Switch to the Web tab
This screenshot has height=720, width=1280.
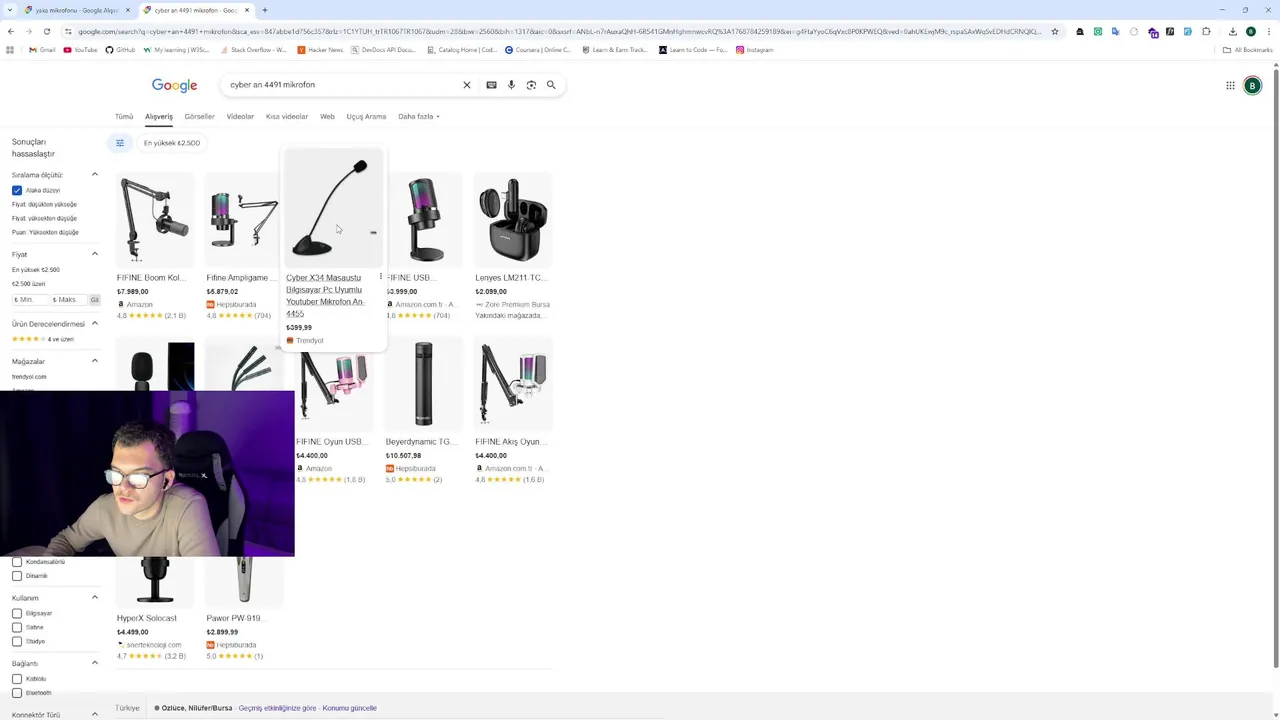coord(327,117)
